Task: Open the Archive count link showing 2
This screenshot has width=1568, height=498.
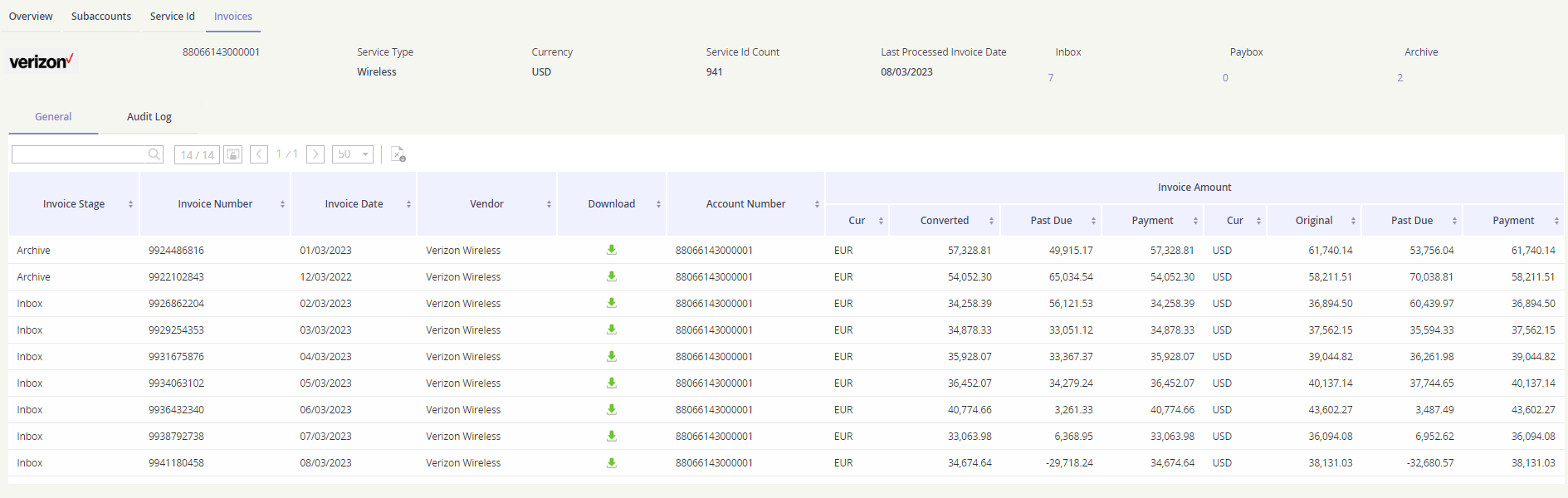Action: click(x=1400, y=78)
